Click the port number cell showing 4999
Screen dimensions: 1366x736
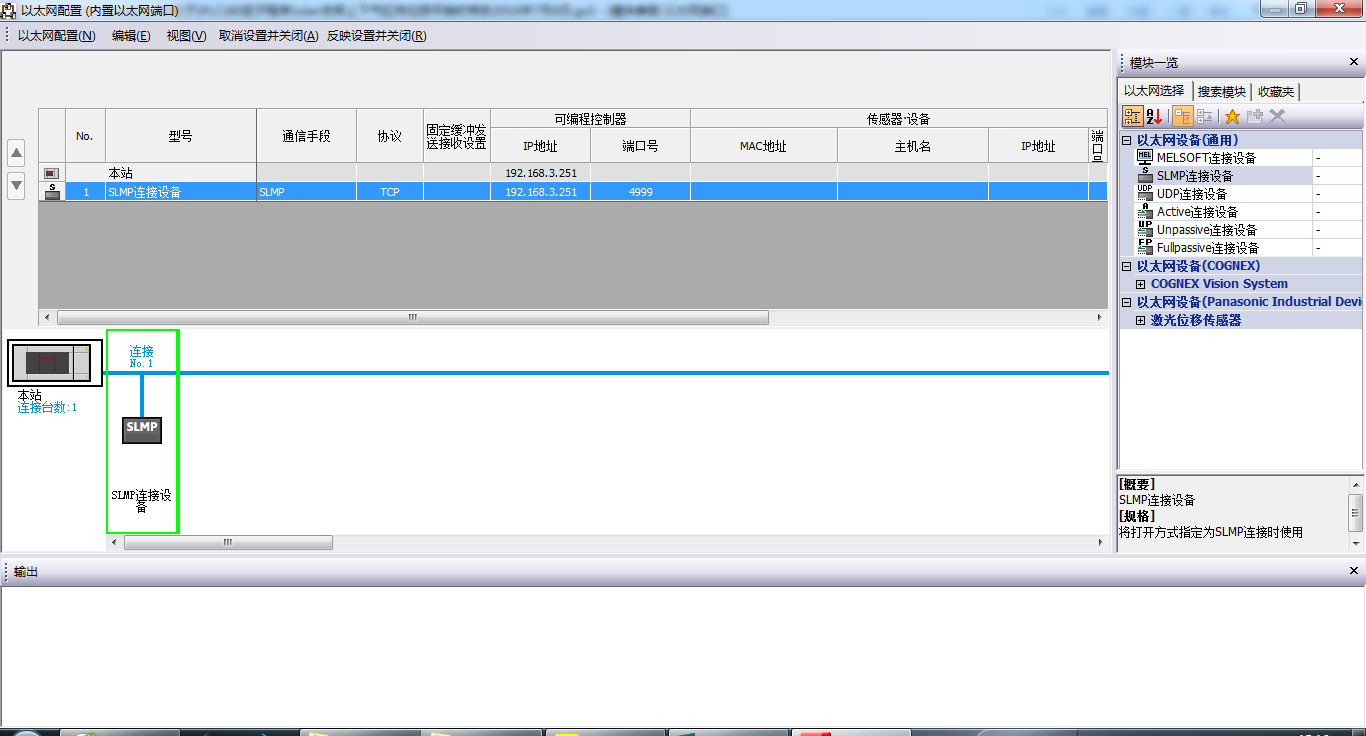640,192
